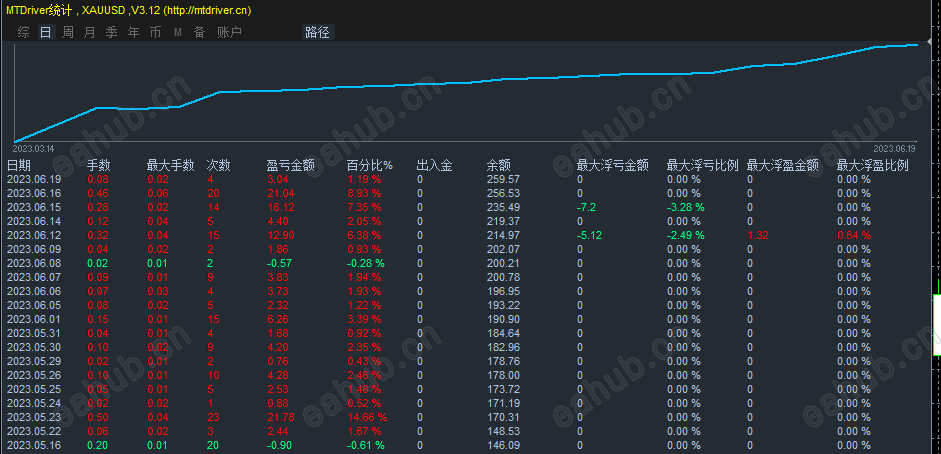Image resolution: width=941 pixels, height=454 pixels.
Task: Switch to the M tab
Action: (178, 32)
